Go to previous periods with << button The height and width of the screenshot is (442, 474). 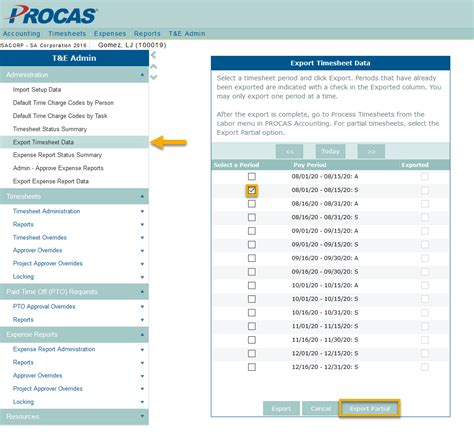pyautogui.click(x=289, y=151)
